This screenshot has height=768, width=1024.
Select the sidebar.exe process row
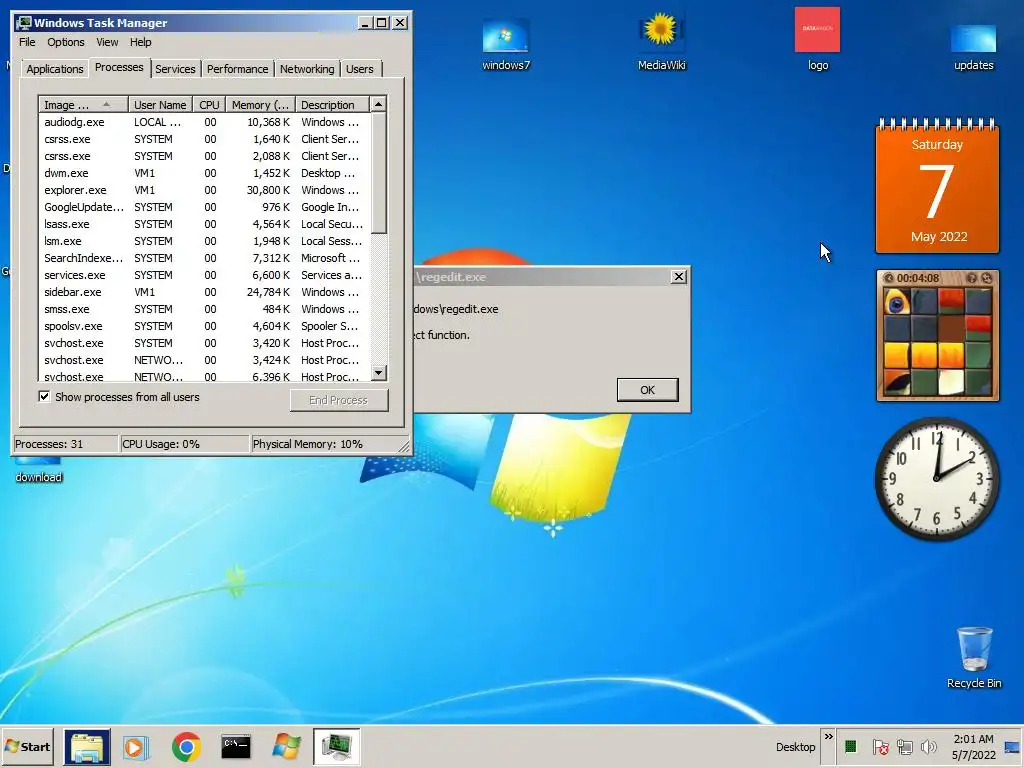coord(204,292)
